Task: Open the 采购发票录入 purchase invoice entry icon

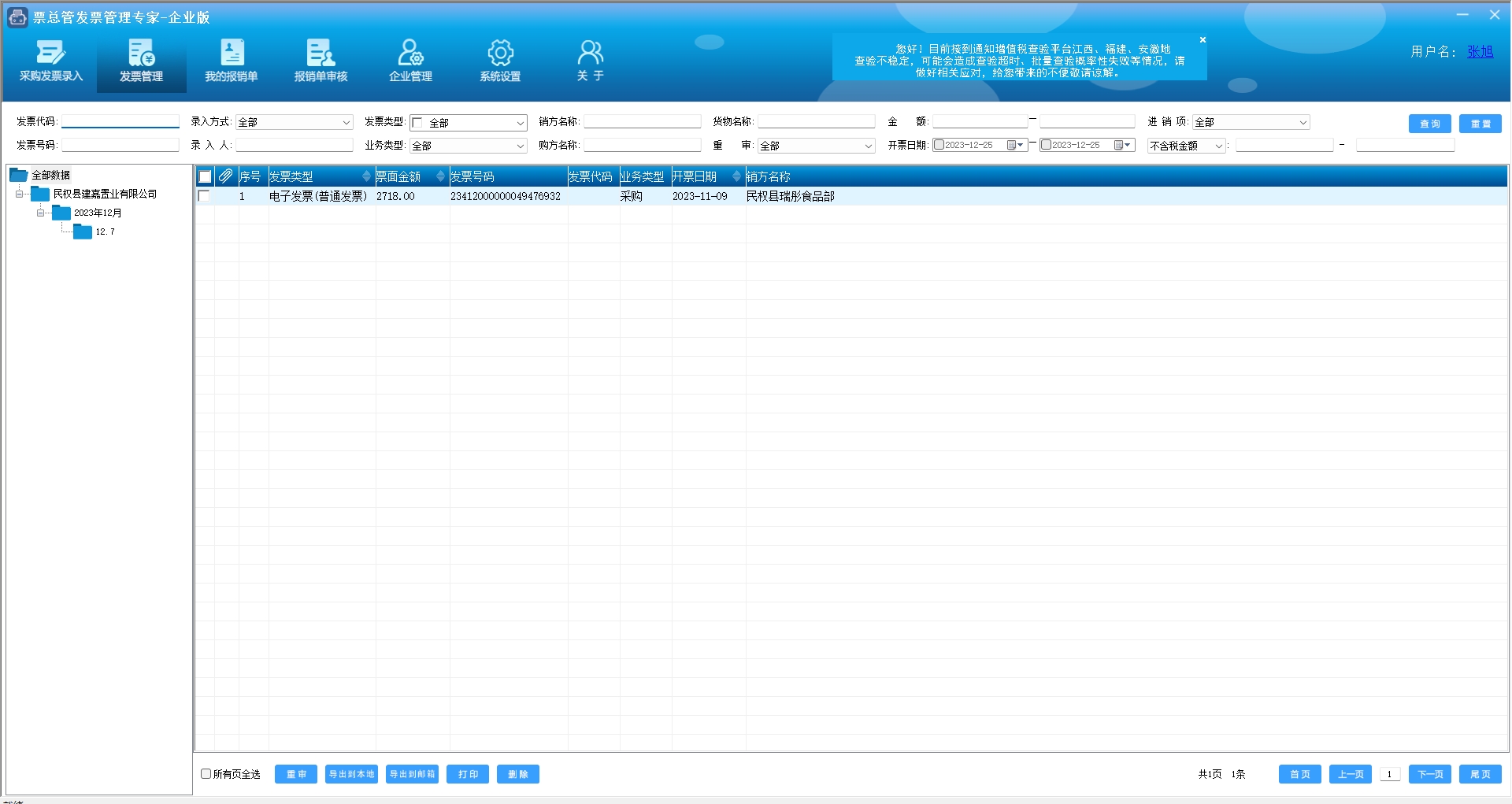Action: pos(50,54)
